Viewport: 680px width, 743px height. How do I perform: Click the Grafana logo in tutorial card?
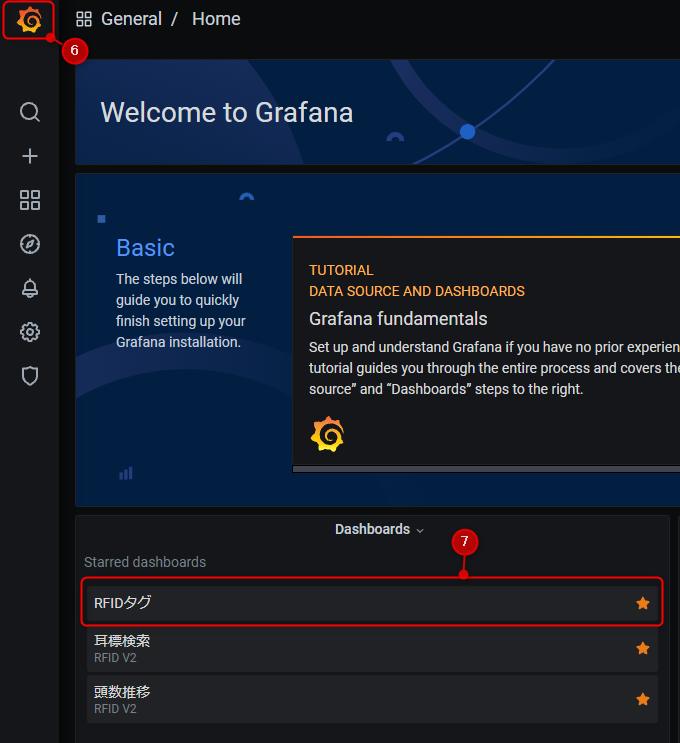[x=327, y=434]
